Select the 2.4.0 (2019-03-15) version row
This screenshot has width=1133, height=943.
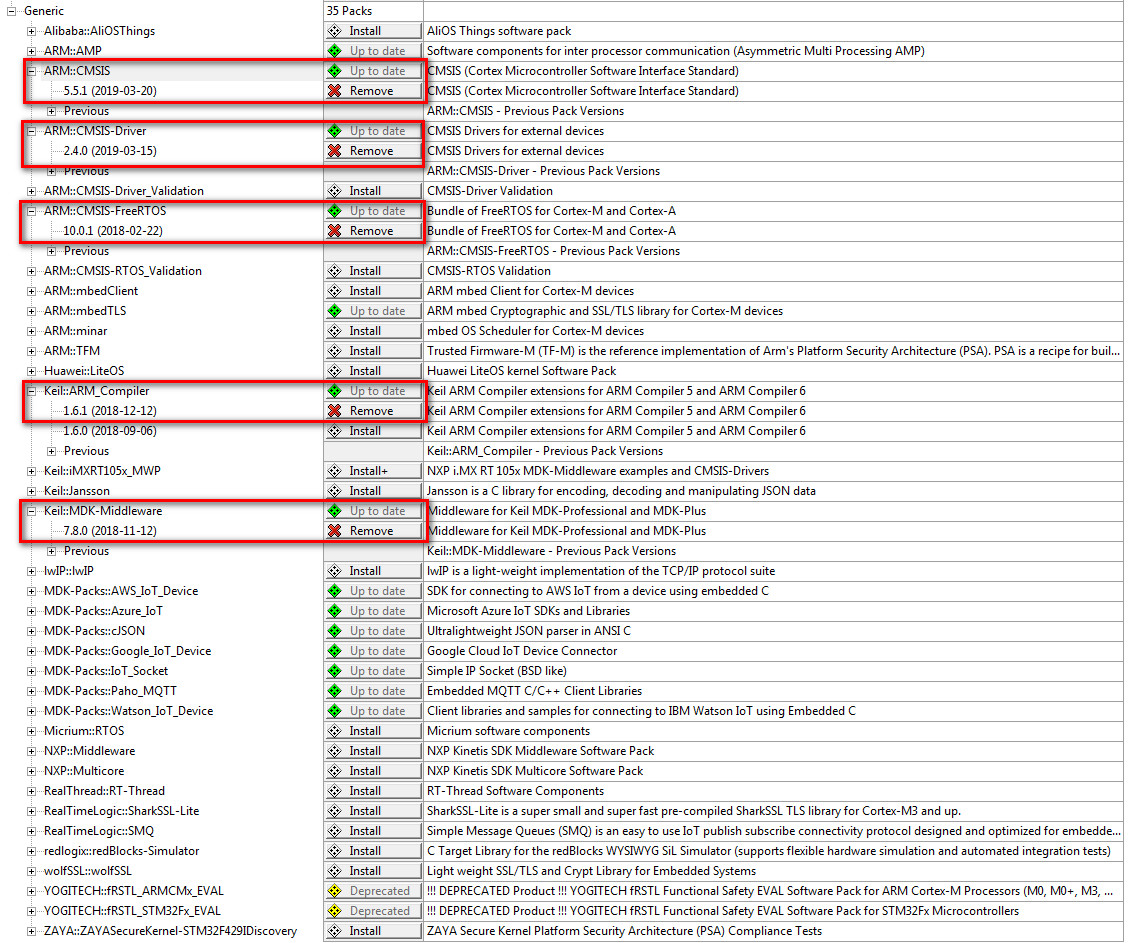click(x=110, y=151)
